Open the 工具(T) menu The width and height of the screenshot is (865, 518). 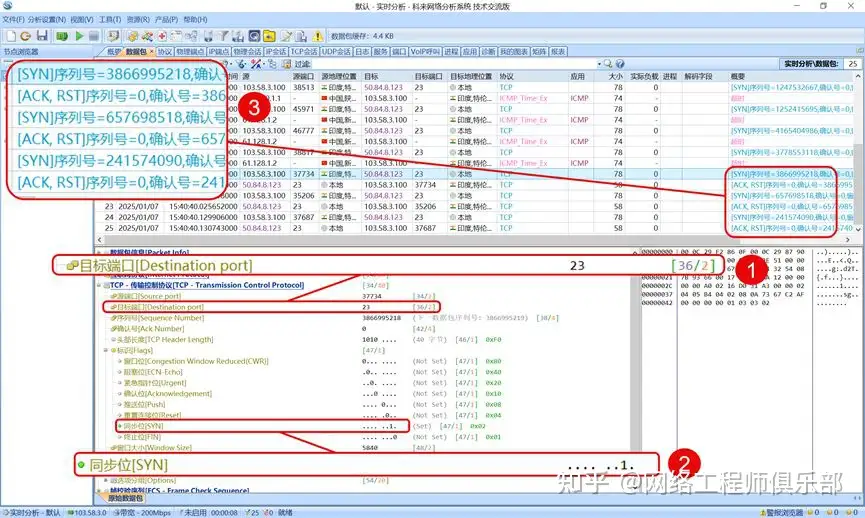point(109,19)
